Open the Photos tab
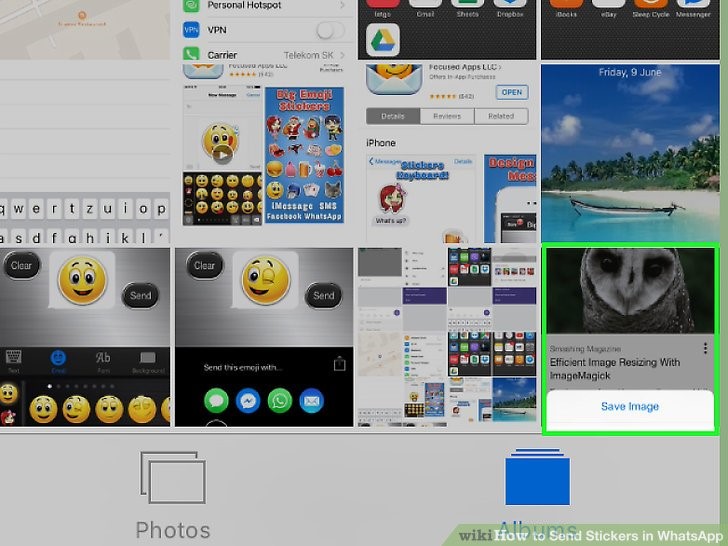This screenshot has height=546, width=728. tap(173, 495)
